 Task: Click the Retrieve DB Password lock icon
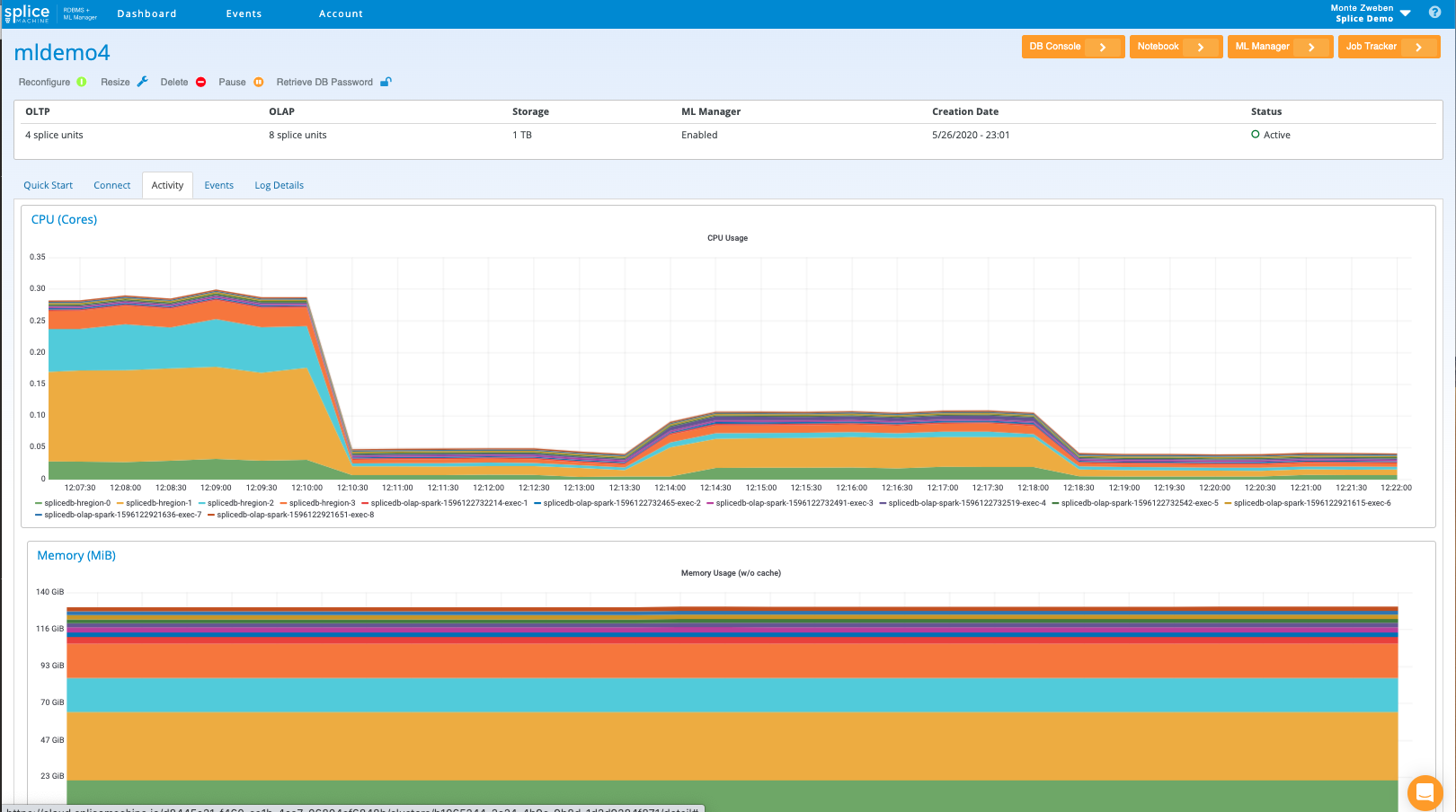click(386, 82)
